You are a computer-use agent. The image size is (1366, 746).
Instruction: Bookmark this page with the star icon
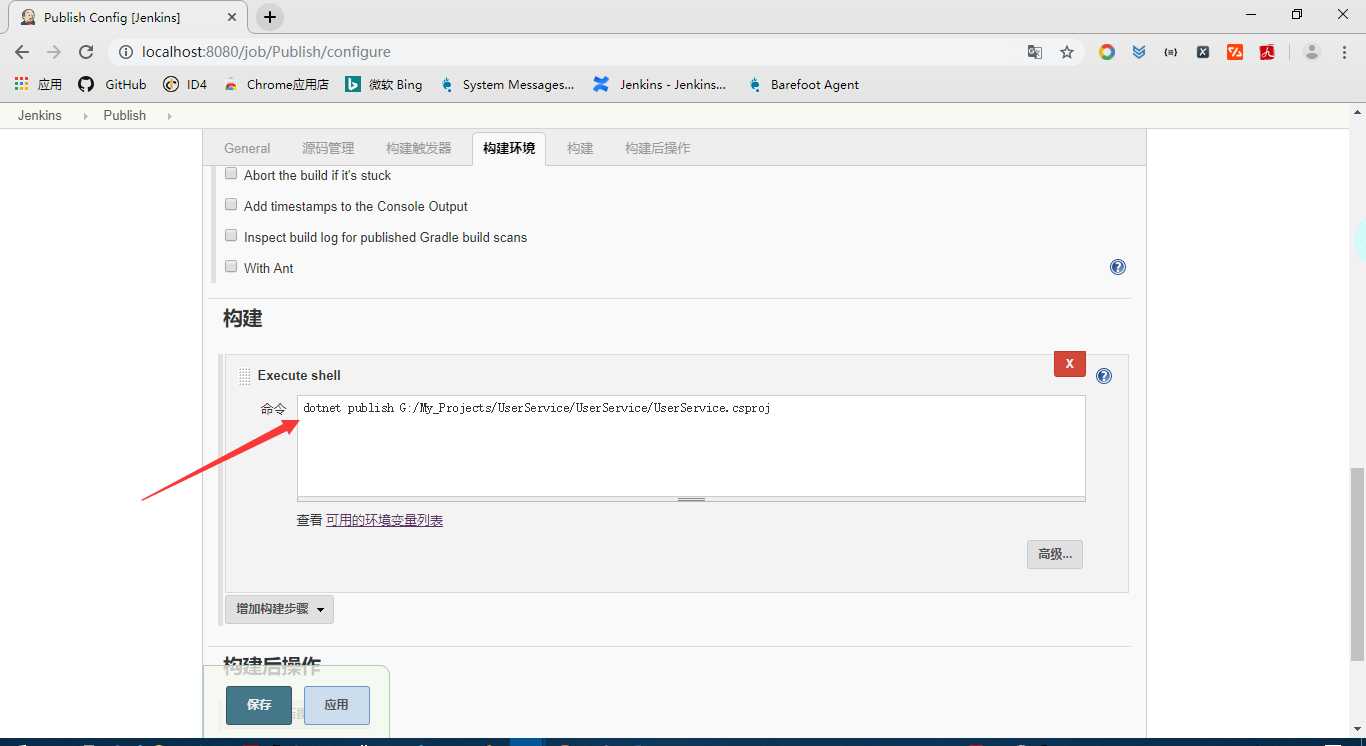pyautogui.click(x=1067, y=52)
